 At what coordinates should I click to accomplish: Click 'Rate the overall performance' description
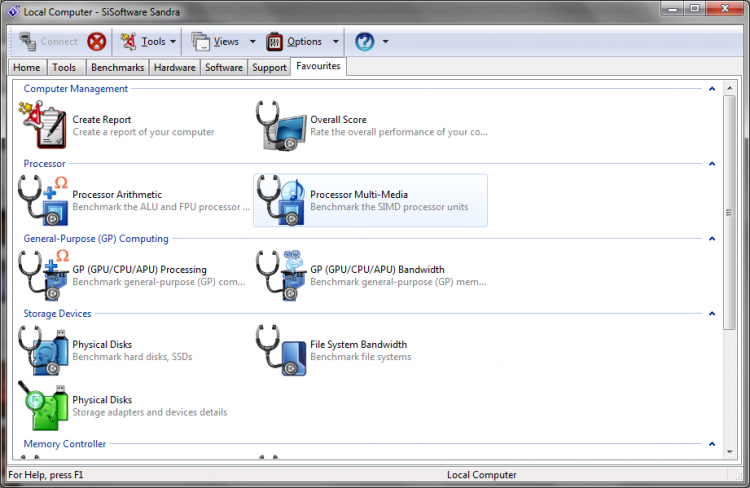[x=399, y=132]
